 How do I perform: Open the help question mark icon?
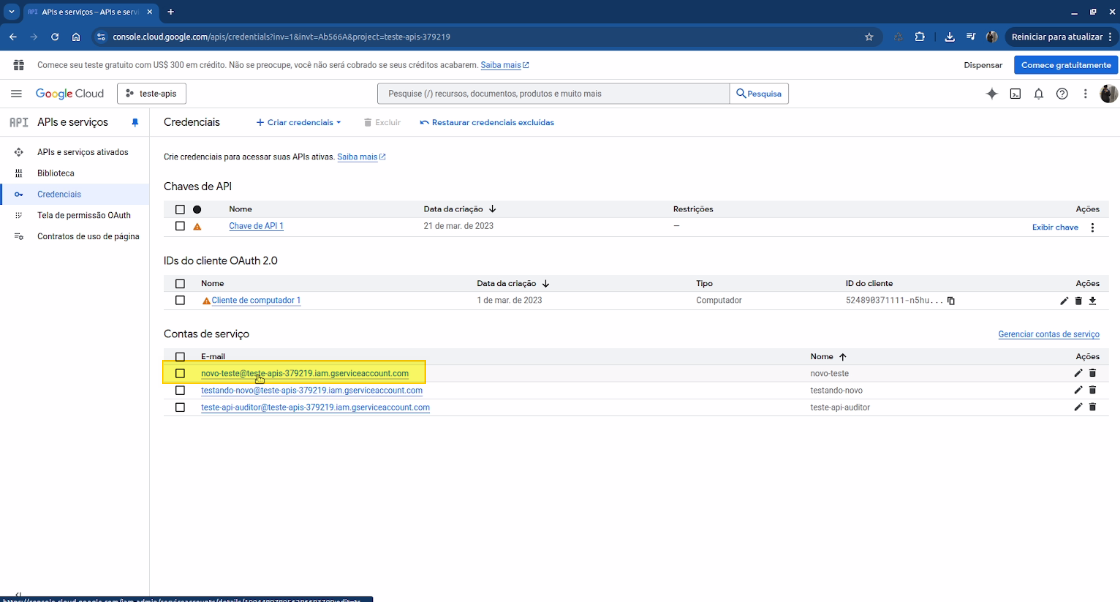point(1062,94)
